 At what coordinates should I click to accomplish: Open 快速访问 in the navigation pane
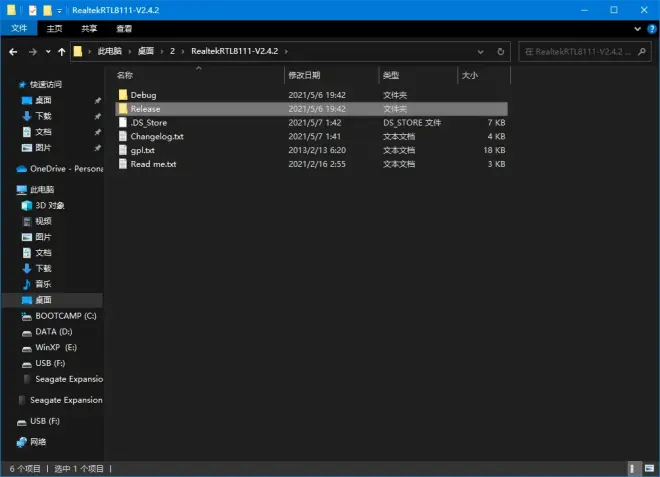pyautogui.click(x=45, y=85)
